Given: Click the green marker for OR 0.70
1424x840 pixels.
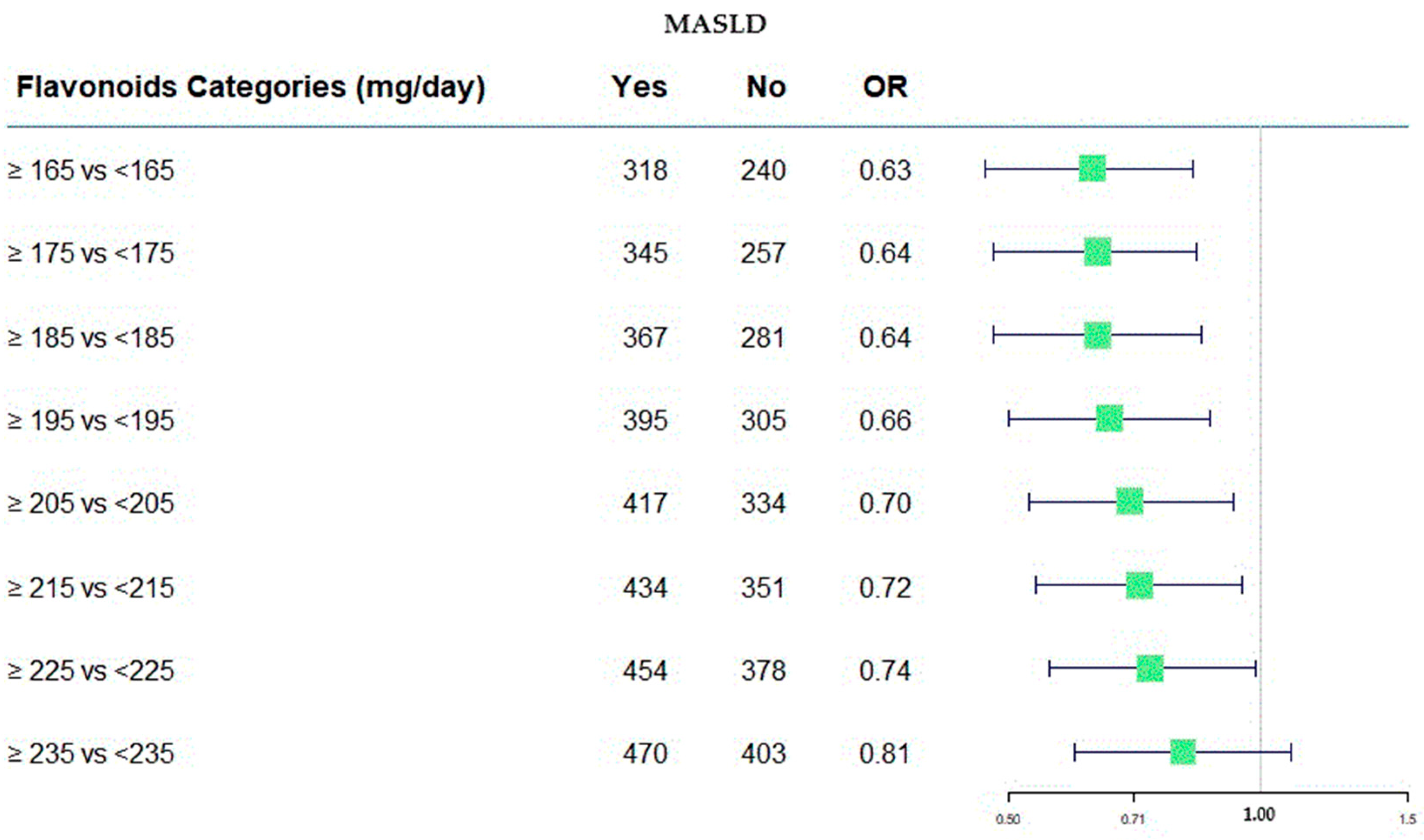Looking at the screenshot, I should (1129, 501).
